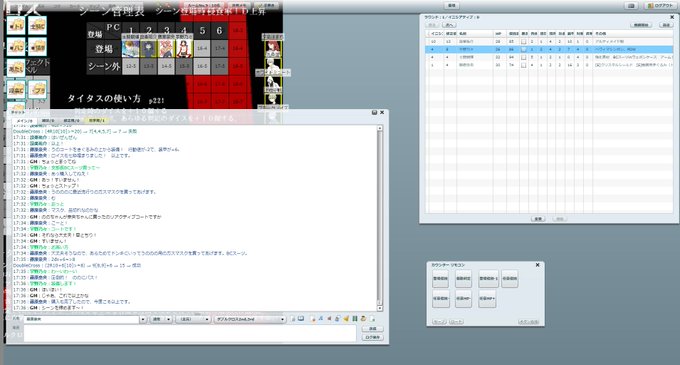The height and width of the screenshot is (365, 680).
Task: Toggle checkbox in the highlighted initiative row
Action: (523, 49)
